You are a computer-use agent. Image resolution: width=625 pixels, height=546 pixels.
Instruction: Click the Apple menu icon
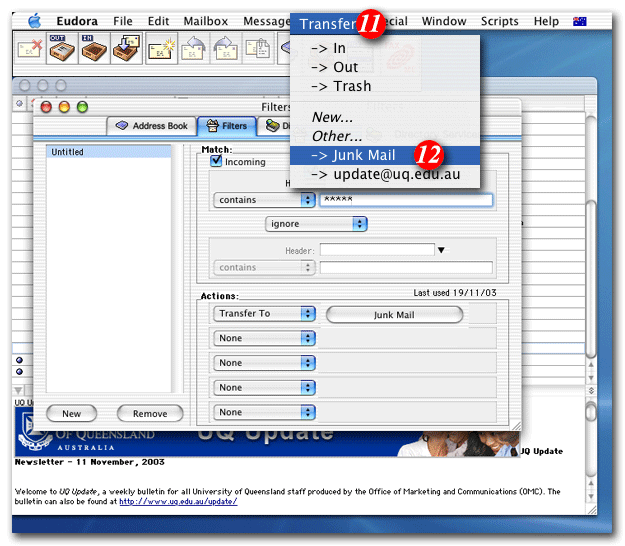(34, 20)
